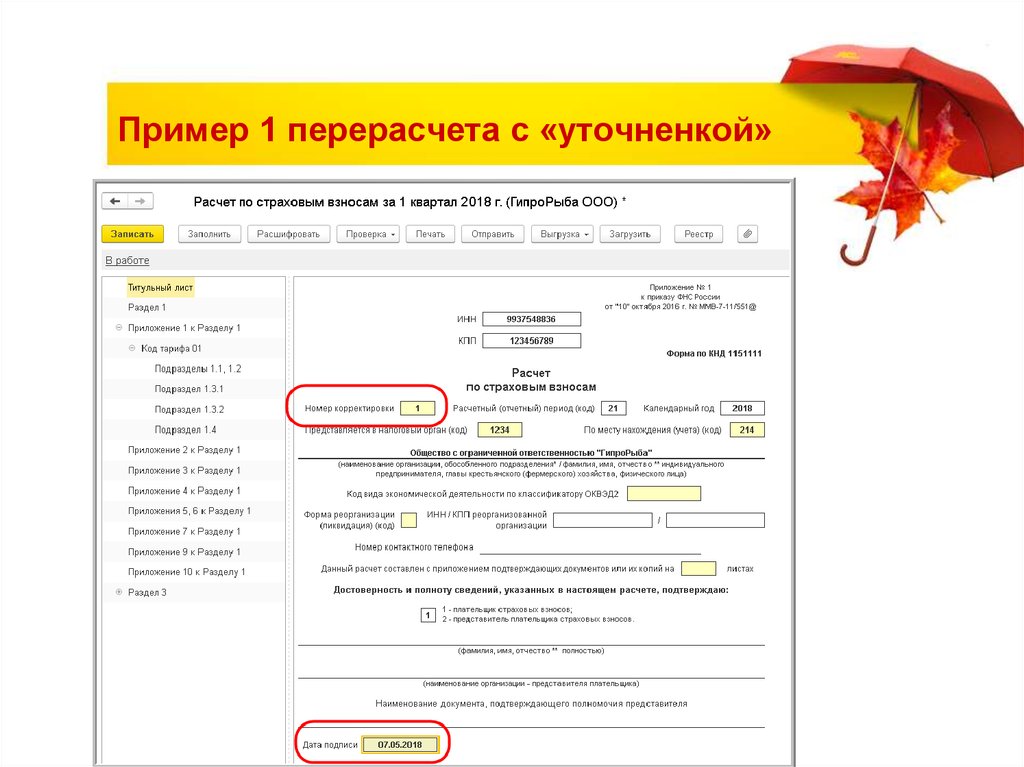Open the Реестр function
1024x767 pixels.
point(698,233)
